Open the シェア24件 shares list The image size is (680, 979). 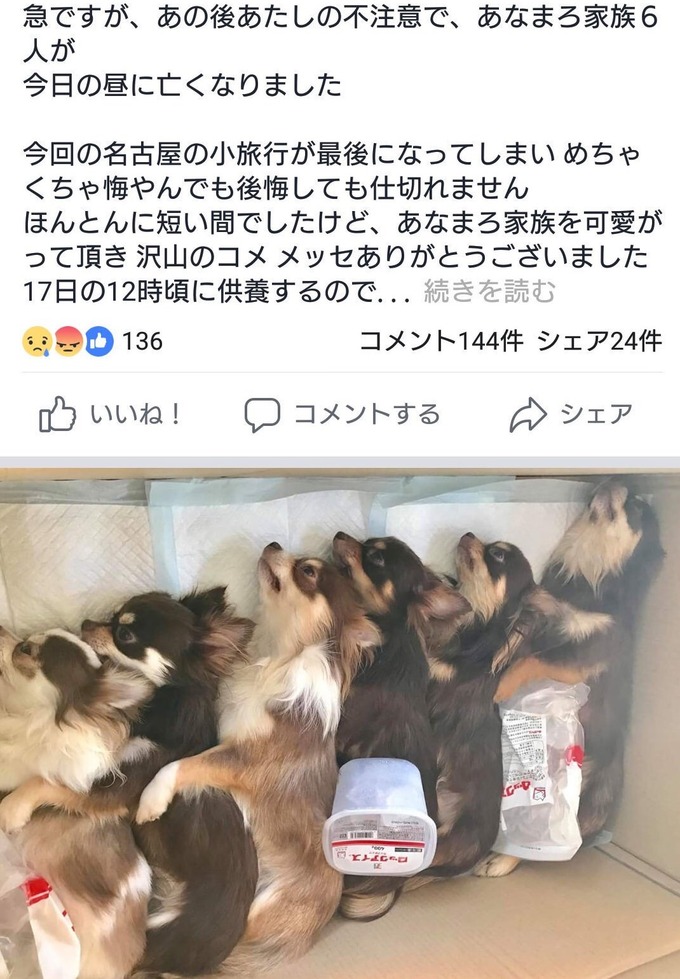pos(599,341)
